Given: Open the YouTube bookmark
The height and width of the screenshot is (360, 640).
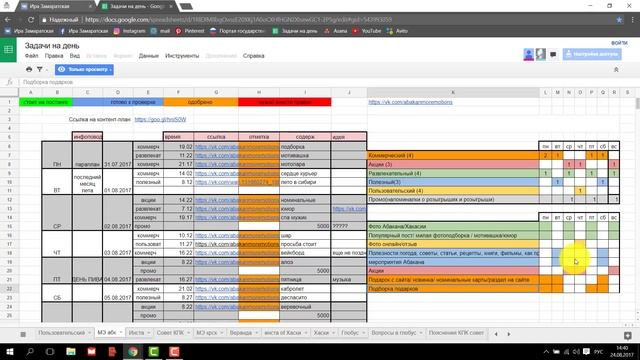Looking at the screenshot, I should coord(367,31).
